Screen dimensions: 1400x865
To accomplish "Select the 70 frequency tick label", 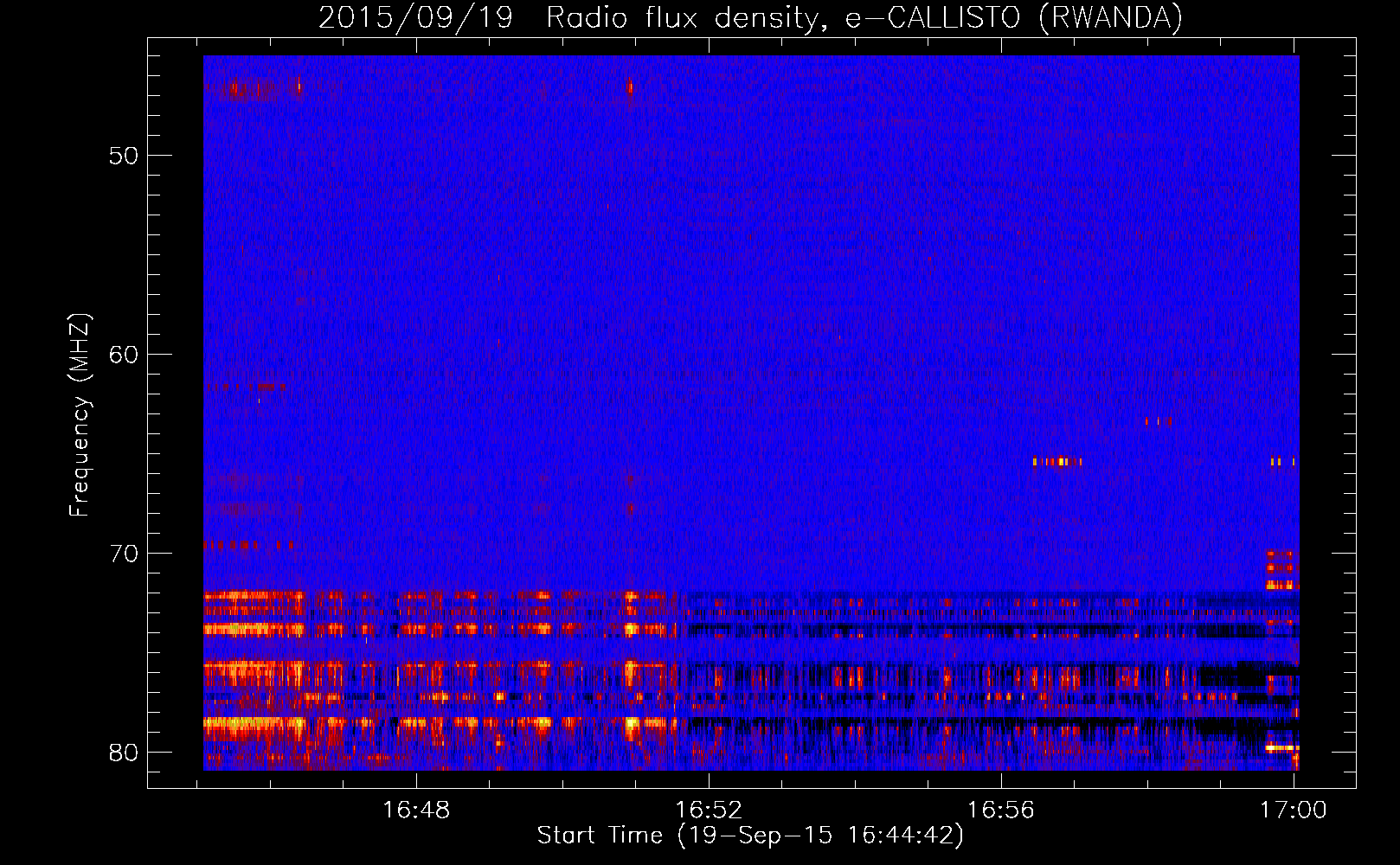I will [x=124, y=554].
